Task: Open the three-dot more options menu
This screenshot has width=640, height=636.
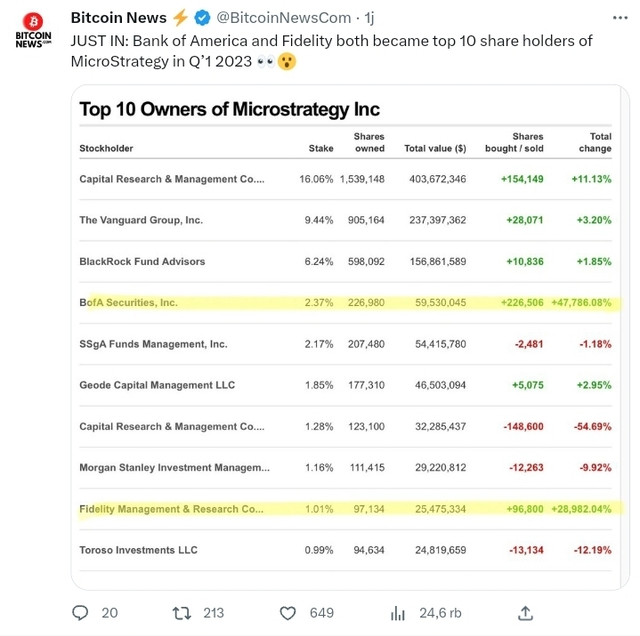Action: (x=620, y=18)
